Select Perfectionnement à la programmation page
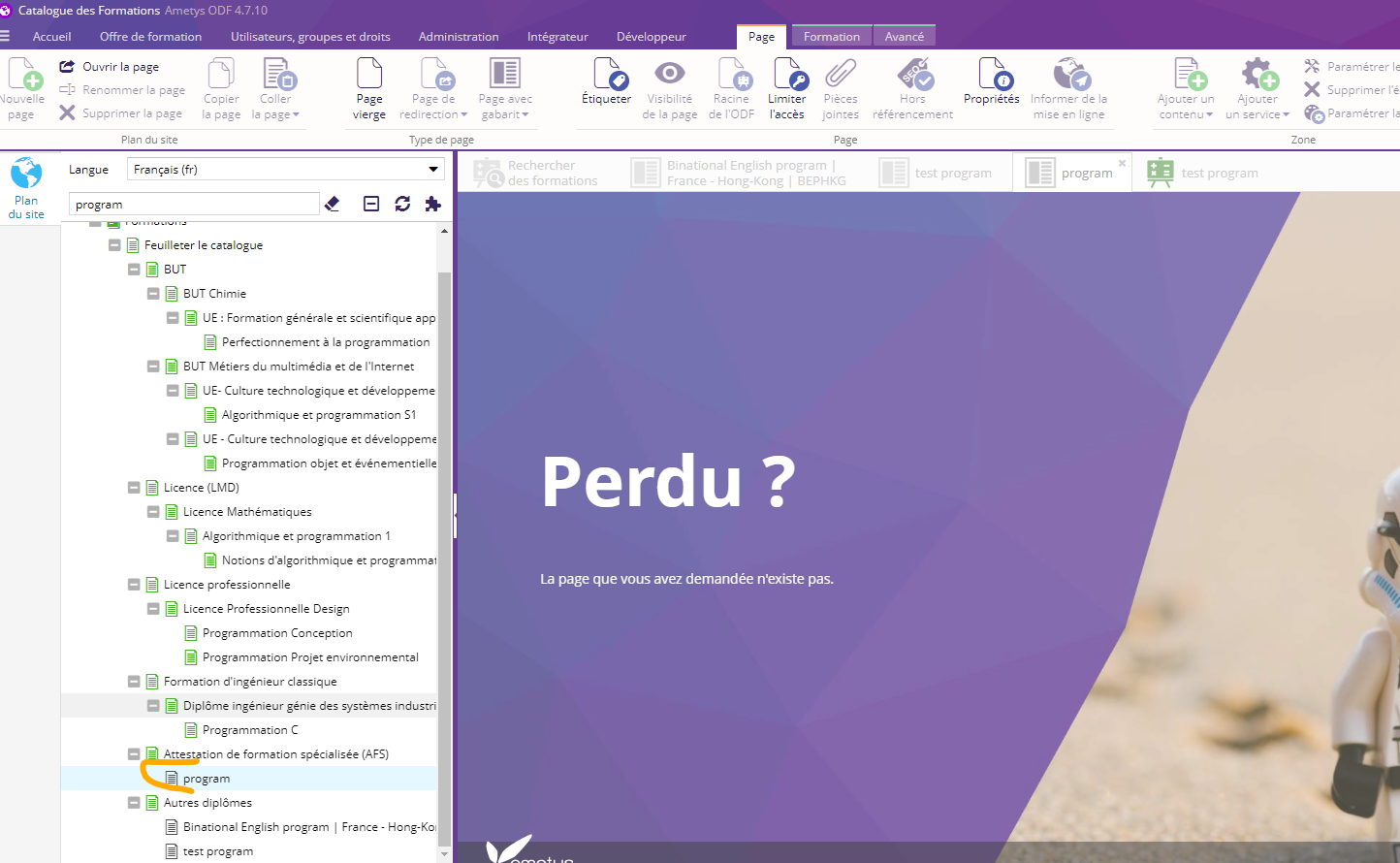1400x863 pixels. pyautogui.click(x=326, y=342)
